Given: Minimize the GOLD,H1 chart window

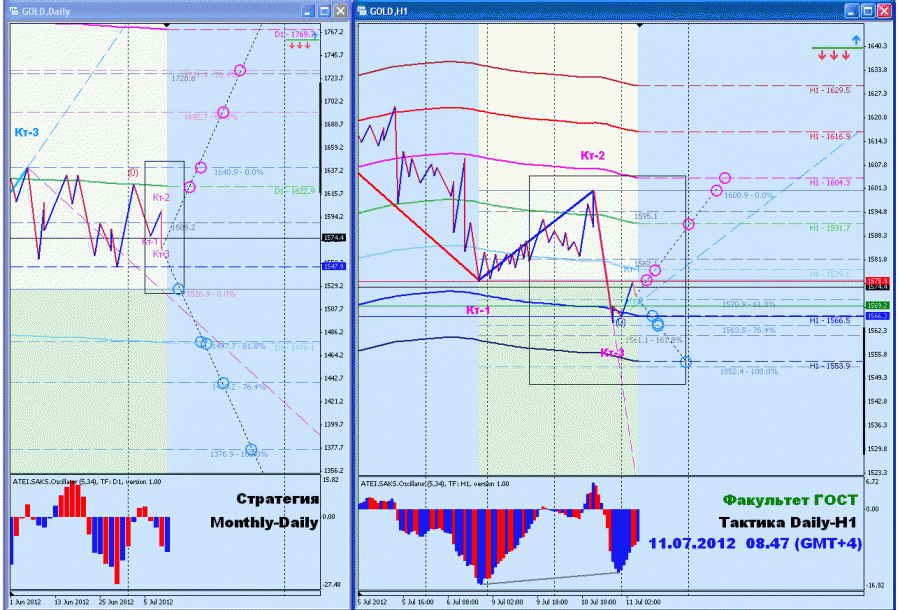Looking at the screenshot, I should pos(852,11).
